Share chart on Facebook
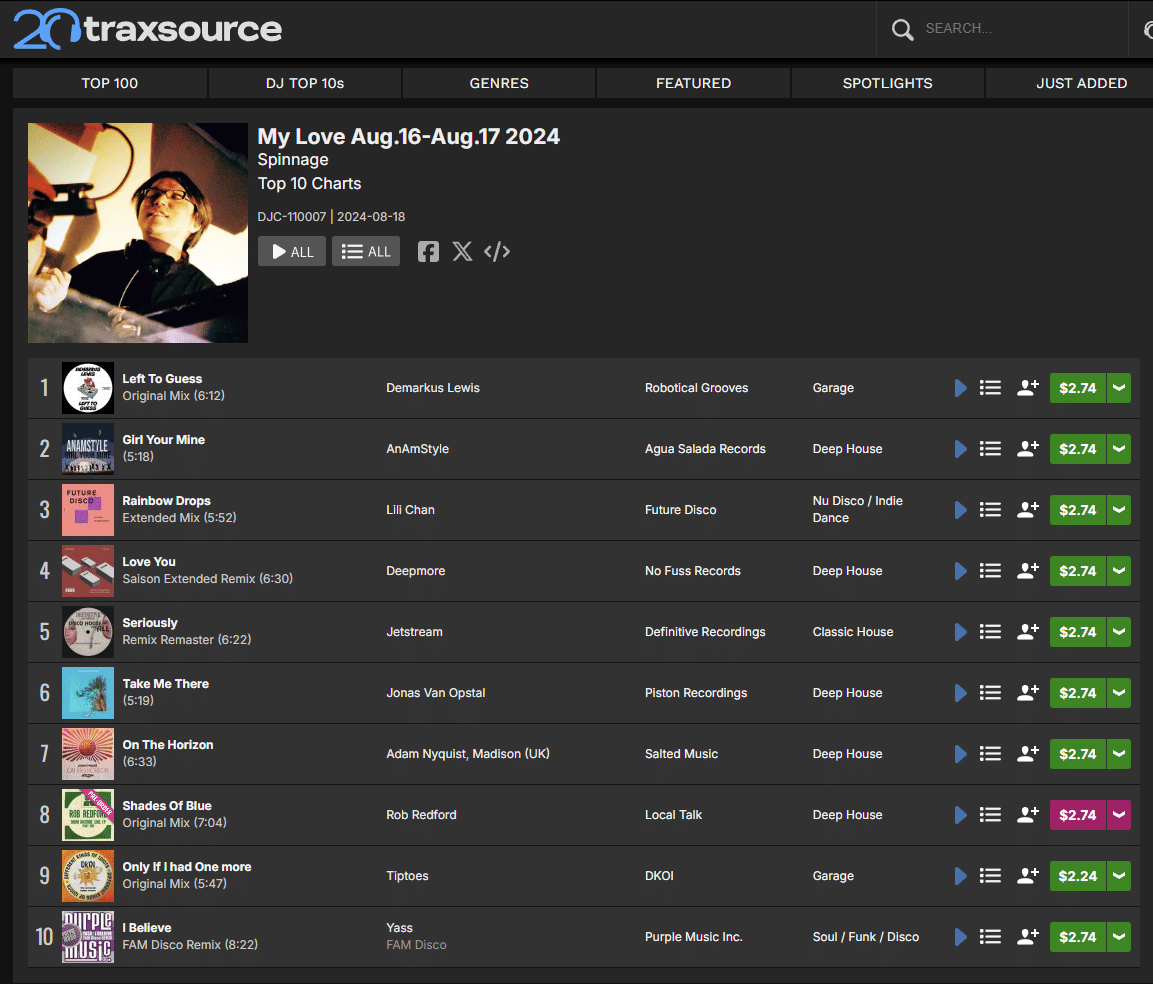 [428, 252]
